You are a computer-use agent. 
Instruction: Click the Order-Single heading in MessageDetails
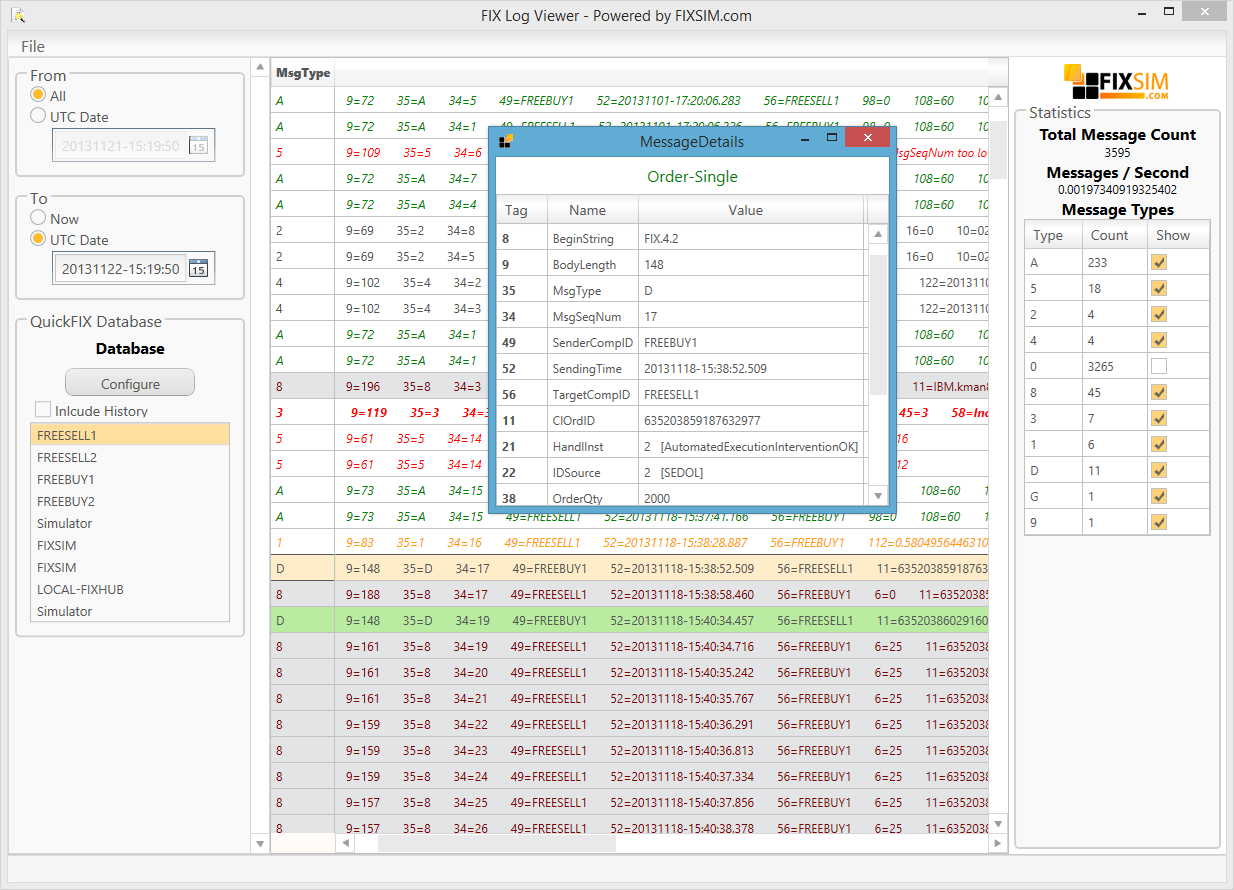coord(692,176)
